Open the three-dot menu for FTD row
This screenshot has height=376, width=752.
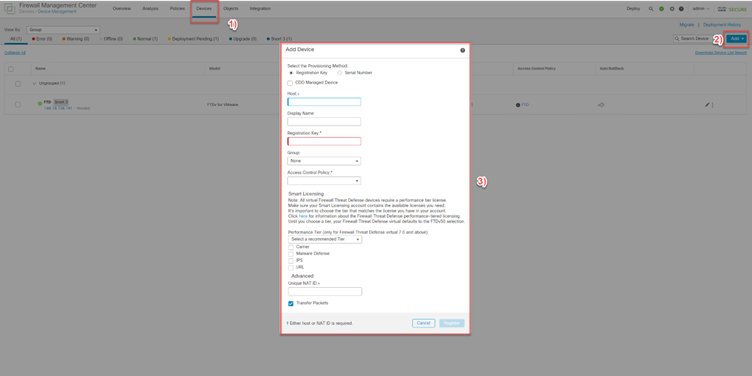click(x=713, y=105)
